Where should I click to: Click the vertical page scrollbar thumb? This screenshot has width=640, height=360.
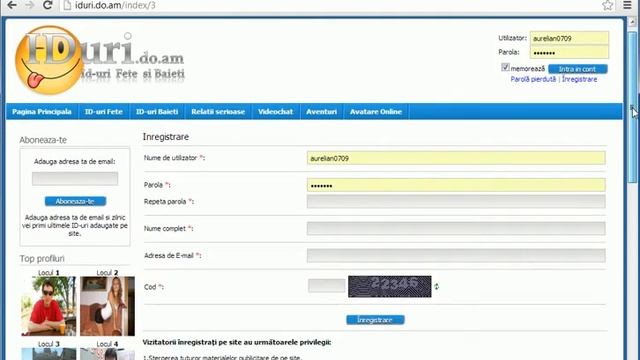coord(633,107)
